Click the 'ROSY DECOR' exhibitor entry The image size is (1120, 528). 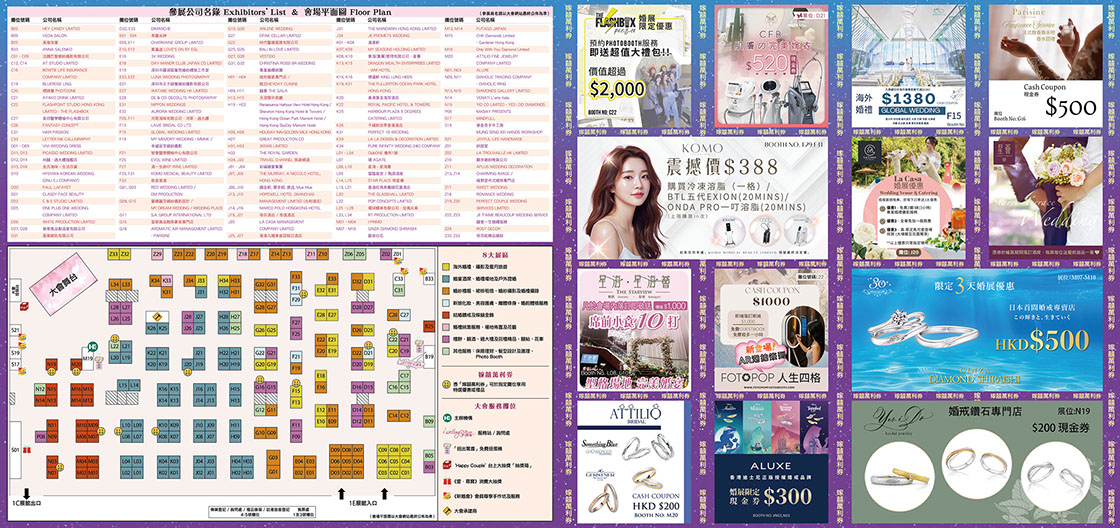tap(489, 229)
